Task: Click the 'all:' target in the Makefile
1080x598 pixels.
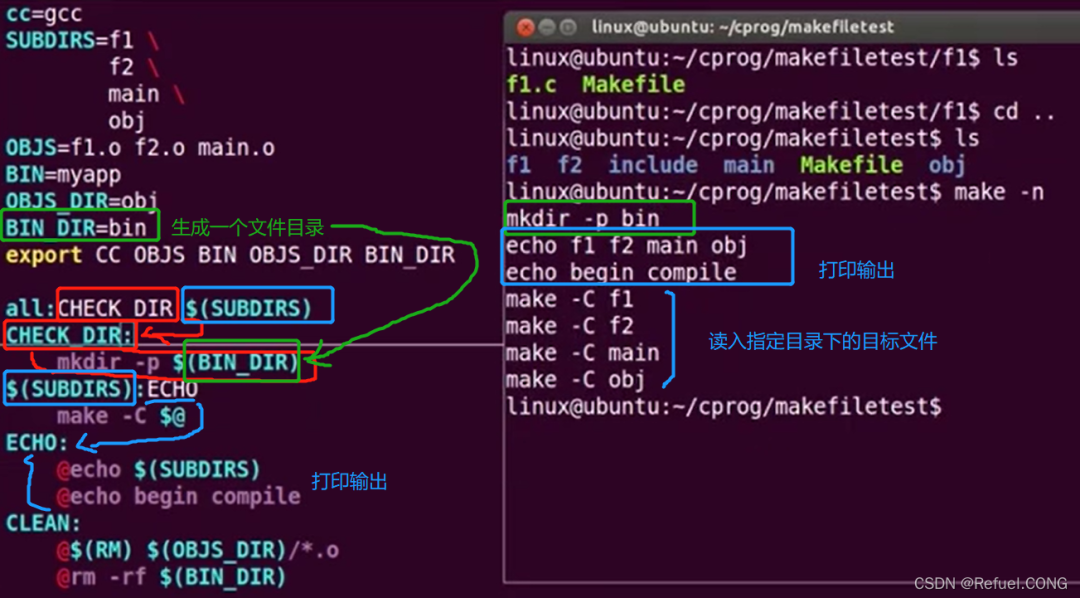Action: [x=31, y=309]
